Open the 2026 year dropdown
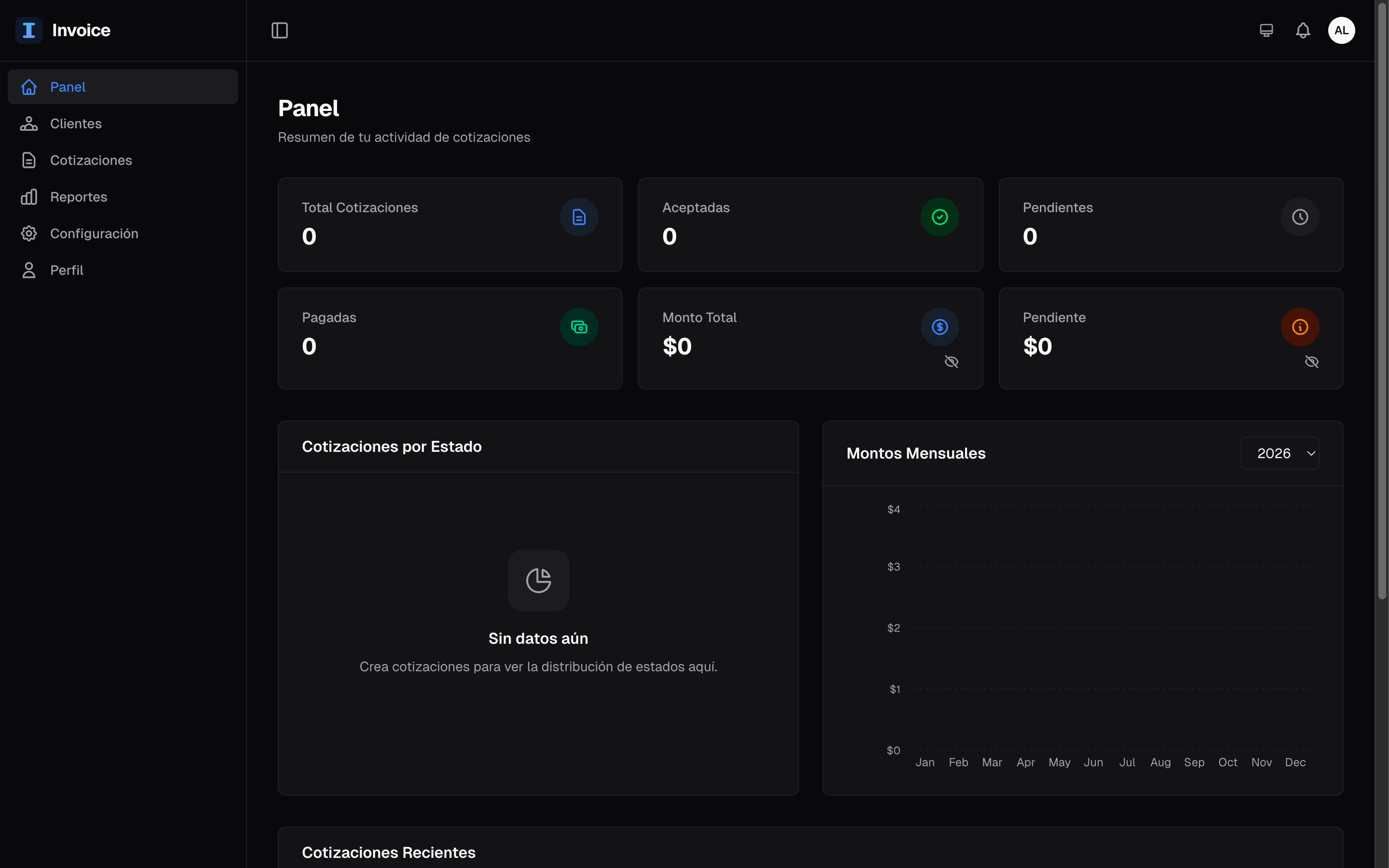Viewport: 1389px width, 868px height. (1280, 453)
